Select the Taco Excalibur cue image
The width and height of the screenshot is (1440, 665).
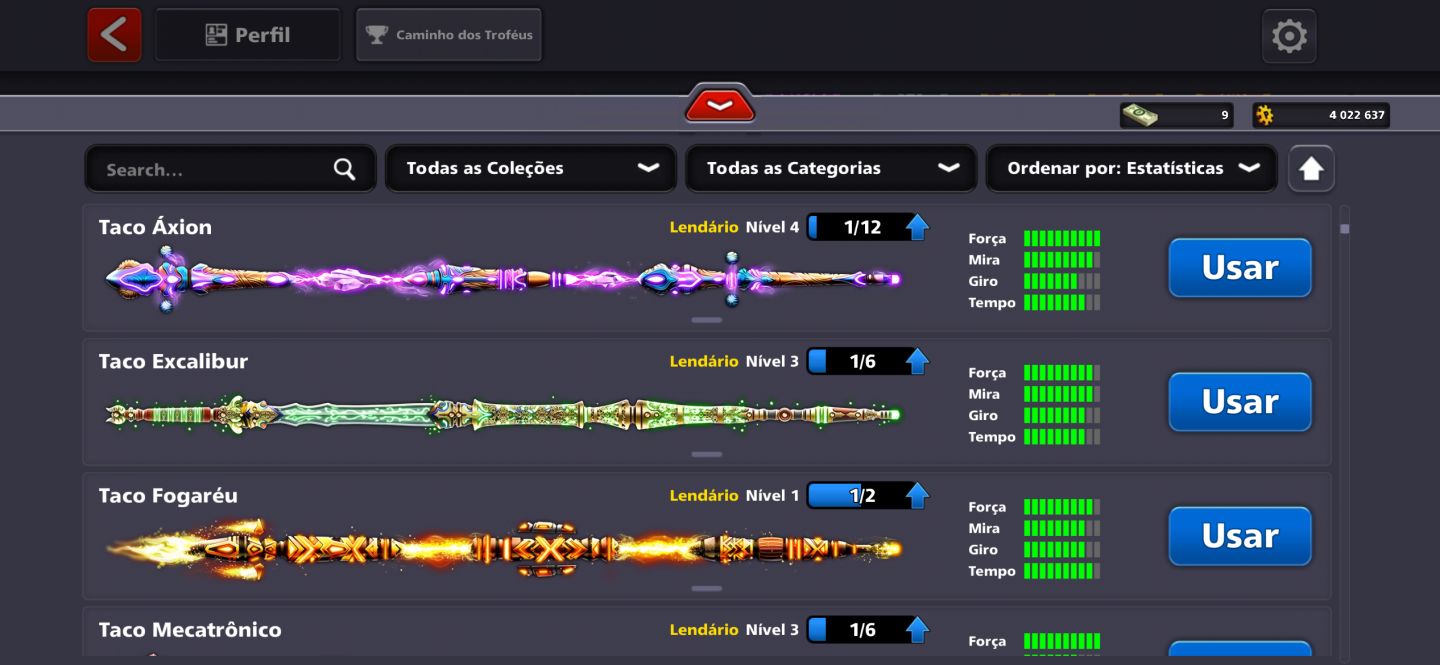[503, 413]
